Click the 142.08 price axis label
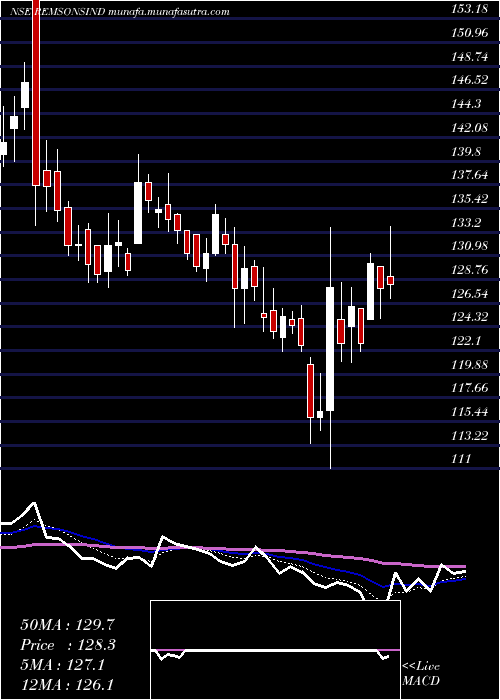 (471, 128)
